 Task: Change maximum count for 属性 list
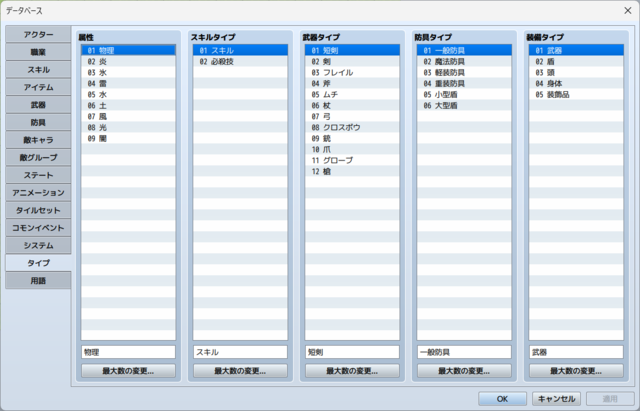(128, 371)
